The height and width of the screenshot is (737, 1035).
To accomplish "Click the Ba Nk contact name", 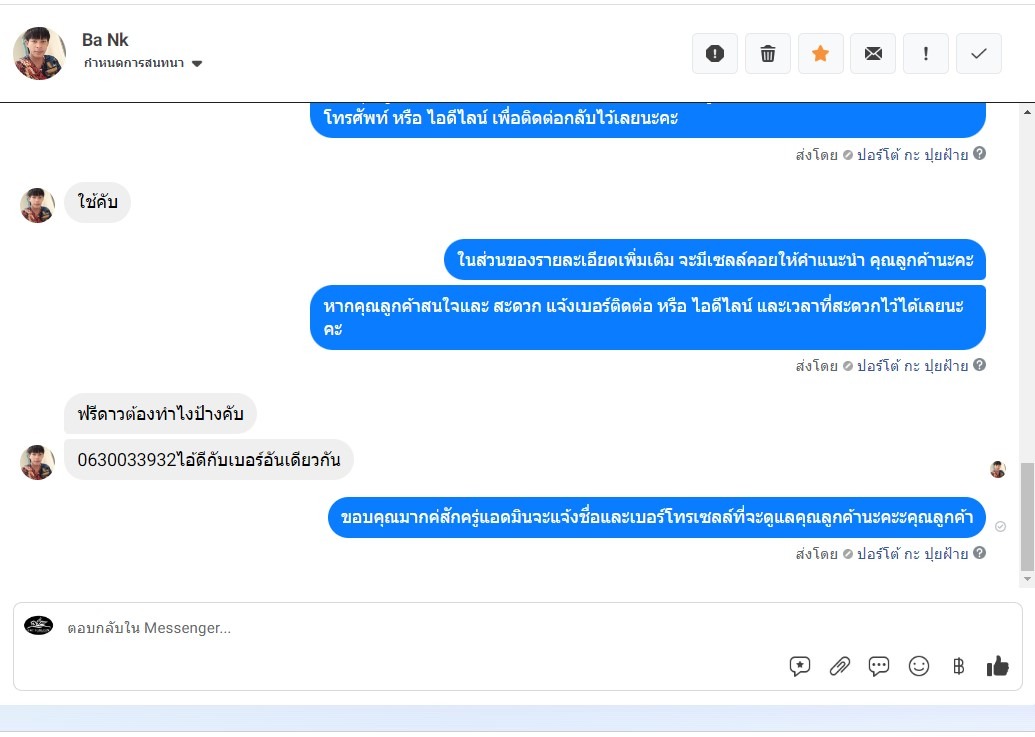I will (105, 40).
